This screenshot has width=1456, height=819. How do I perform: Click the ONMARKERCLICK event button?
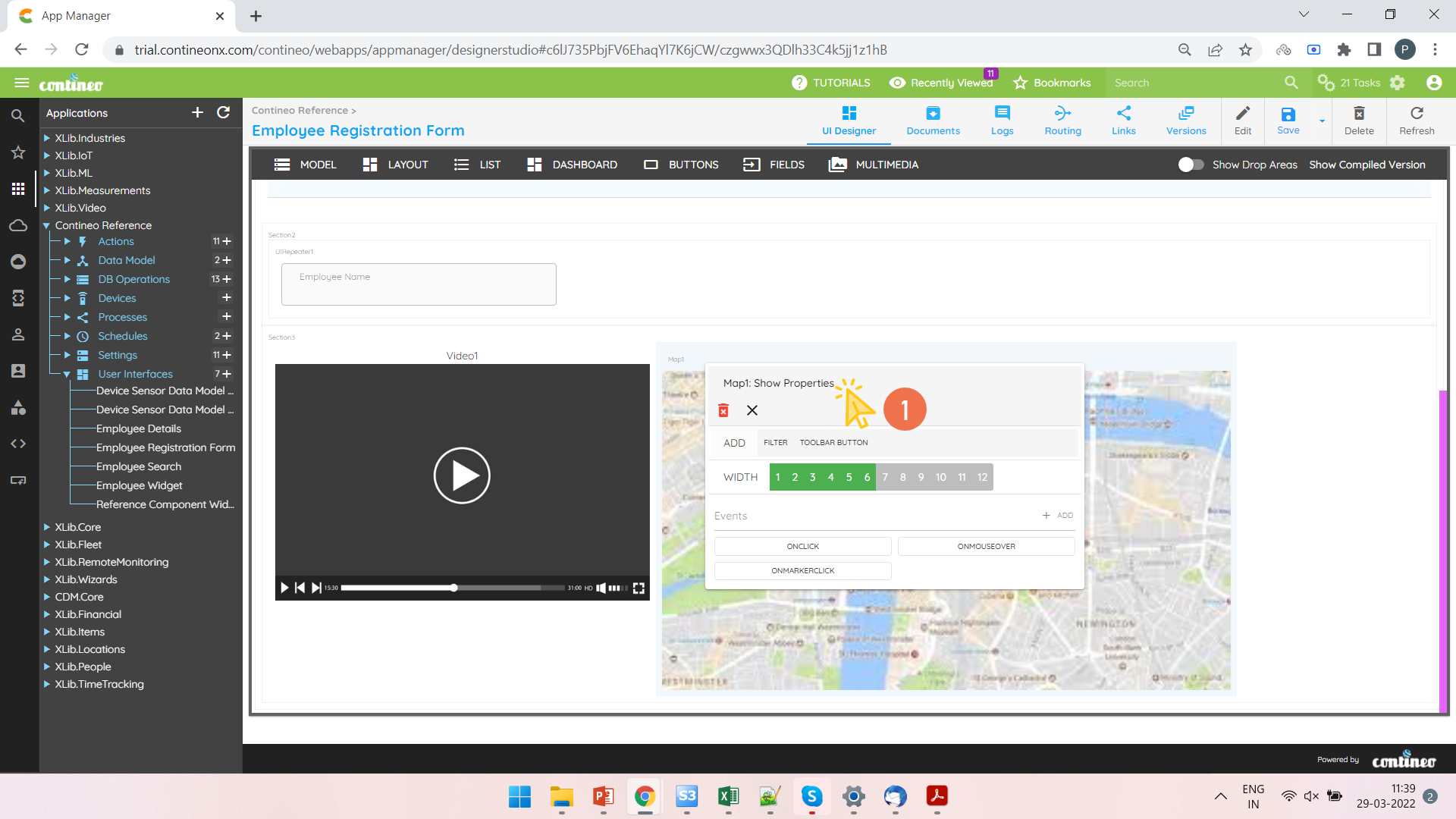(x=802, y=570)
